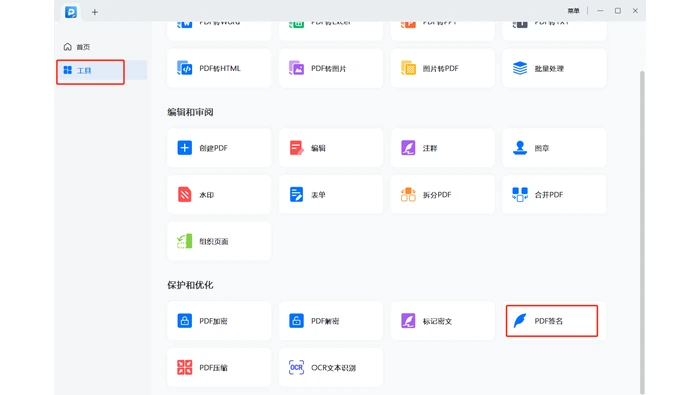Open the PDF转HTML converter tool

click(x=219, y=68)
